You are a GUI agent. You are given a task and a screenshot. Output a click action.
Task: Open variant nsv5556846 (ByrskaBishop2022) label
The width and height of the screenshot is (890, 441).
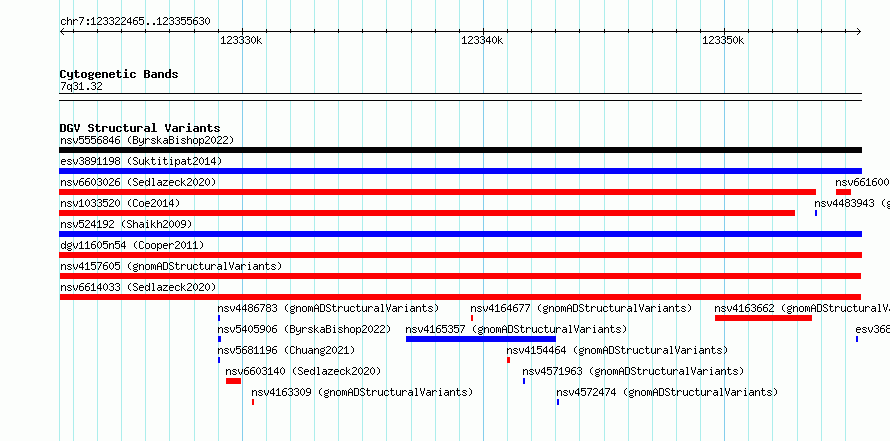147,140
